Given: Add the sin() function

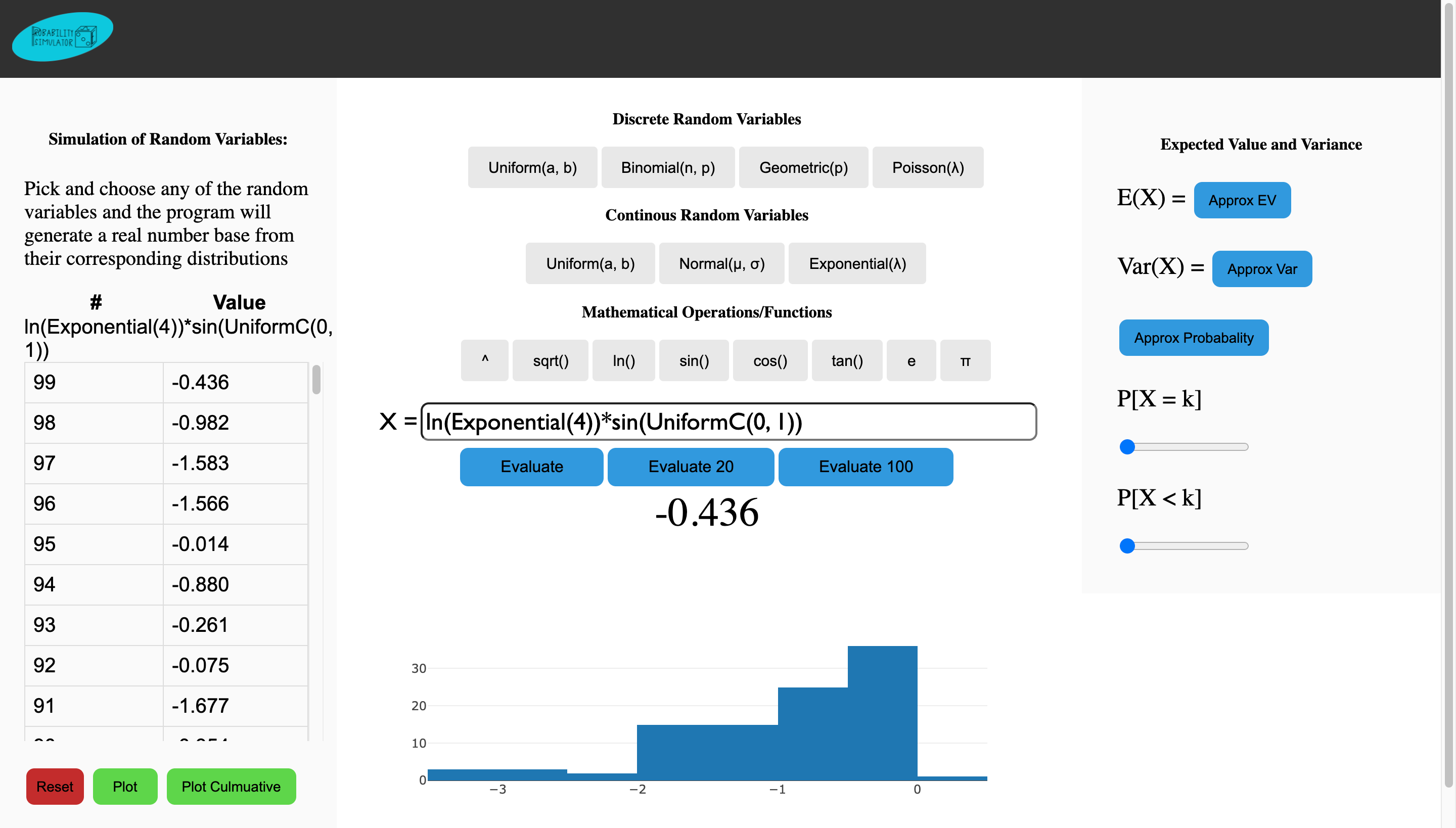Looking at the screenshot, I should pos(693,360).
